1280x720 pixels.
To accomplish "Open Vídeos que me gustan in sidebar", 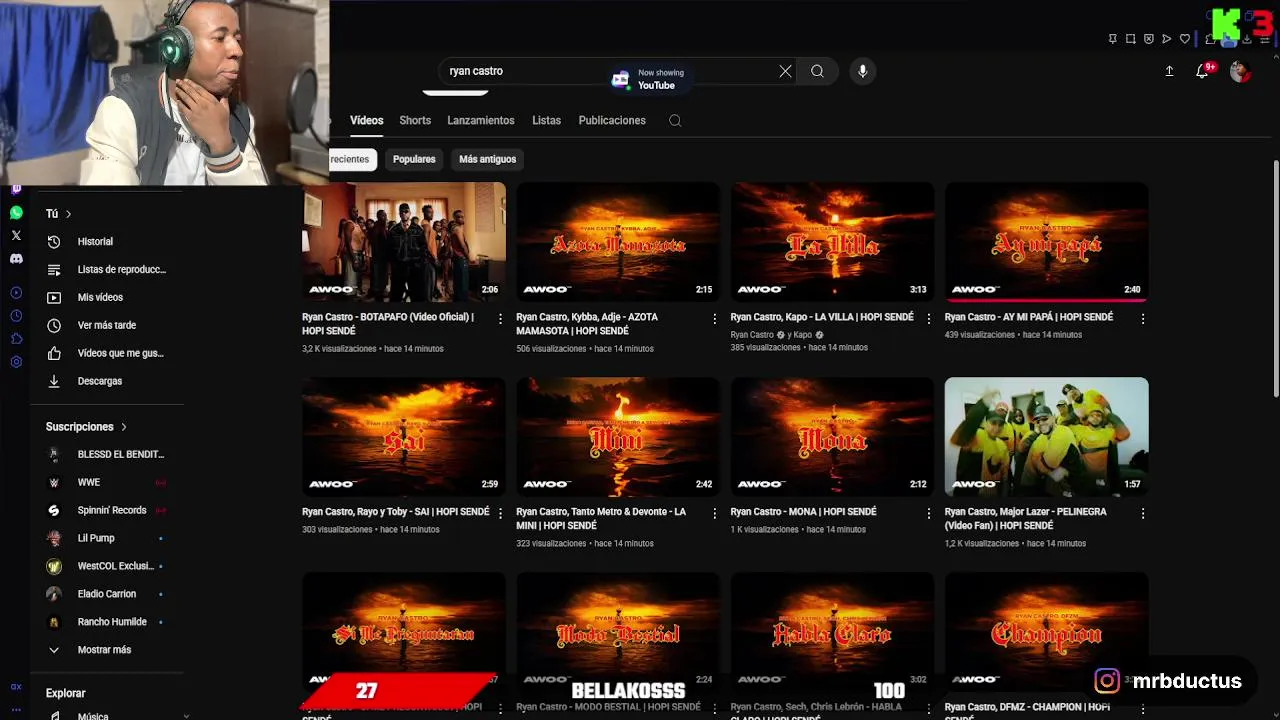I will tap(106, 353).
